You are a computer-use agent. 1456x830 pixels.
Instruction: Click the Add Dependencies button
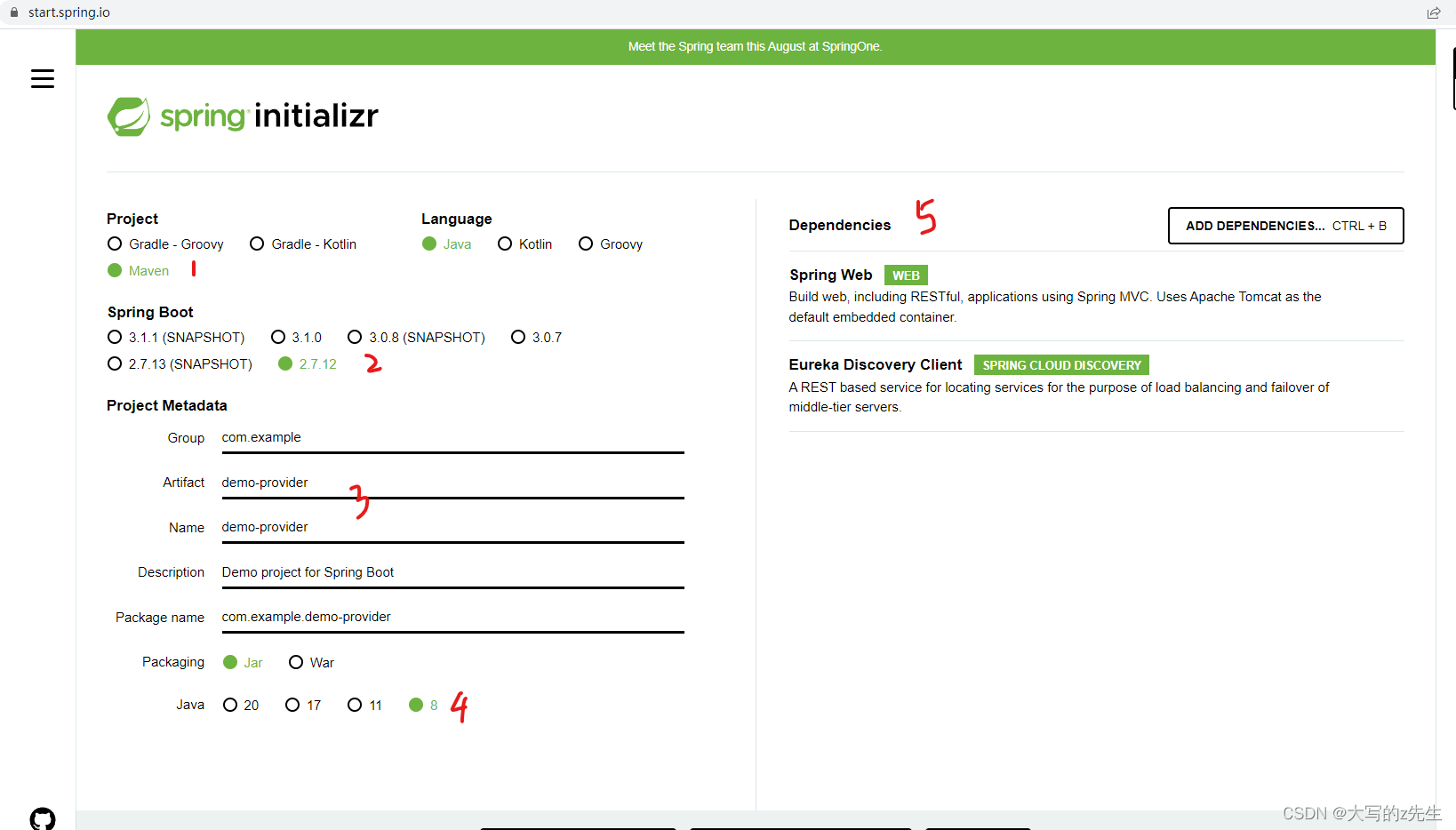pyautogui.click(x=1285, y=226)
